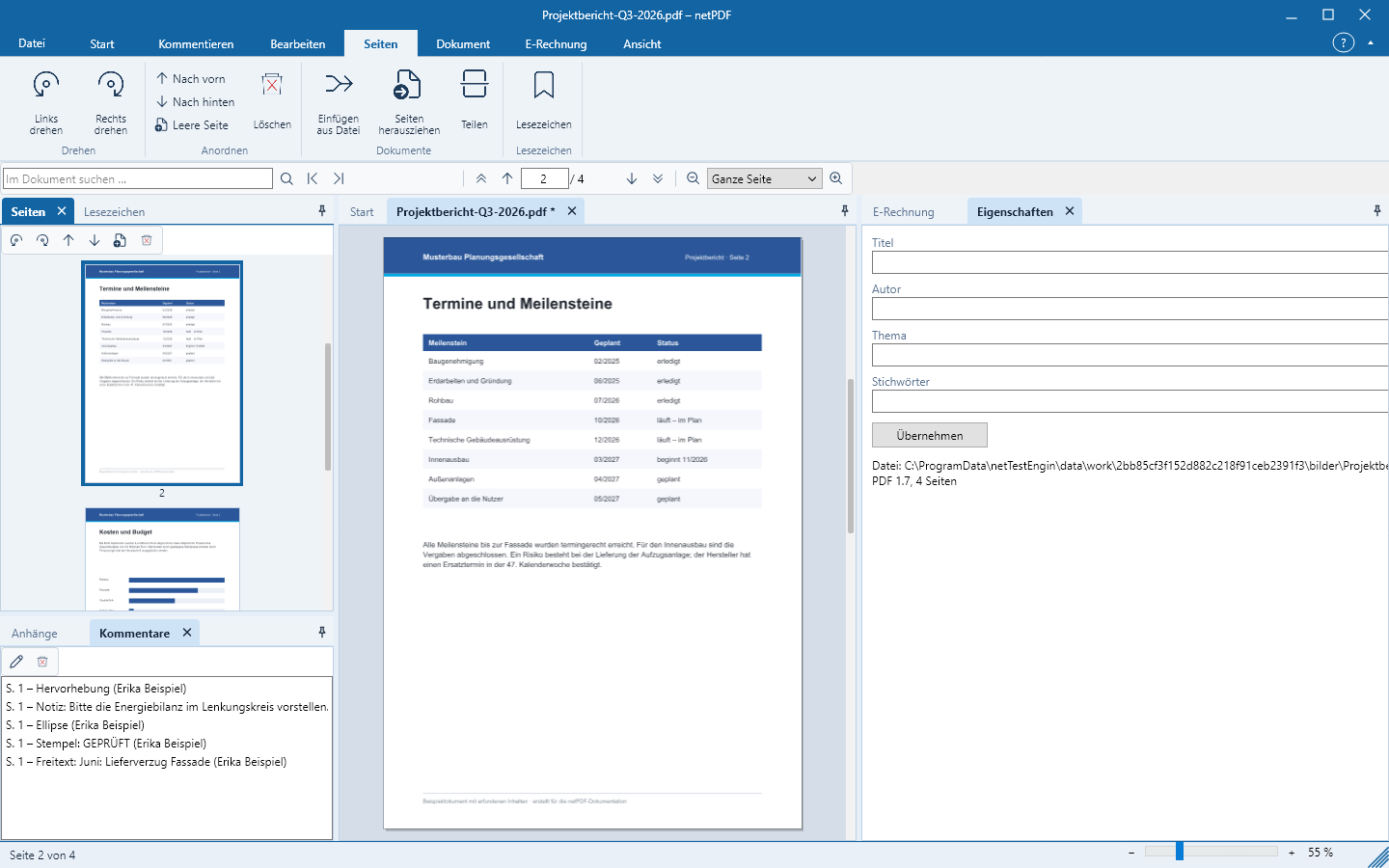Viewport: 1389px width, 868px height.
Task: Jump to next search result arrow
Action: (x=339, y=178)
